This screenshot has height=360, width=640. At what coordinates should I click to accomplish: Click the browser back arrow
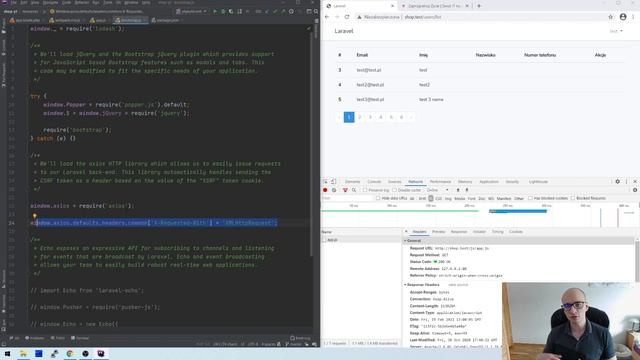coord(327,17)
